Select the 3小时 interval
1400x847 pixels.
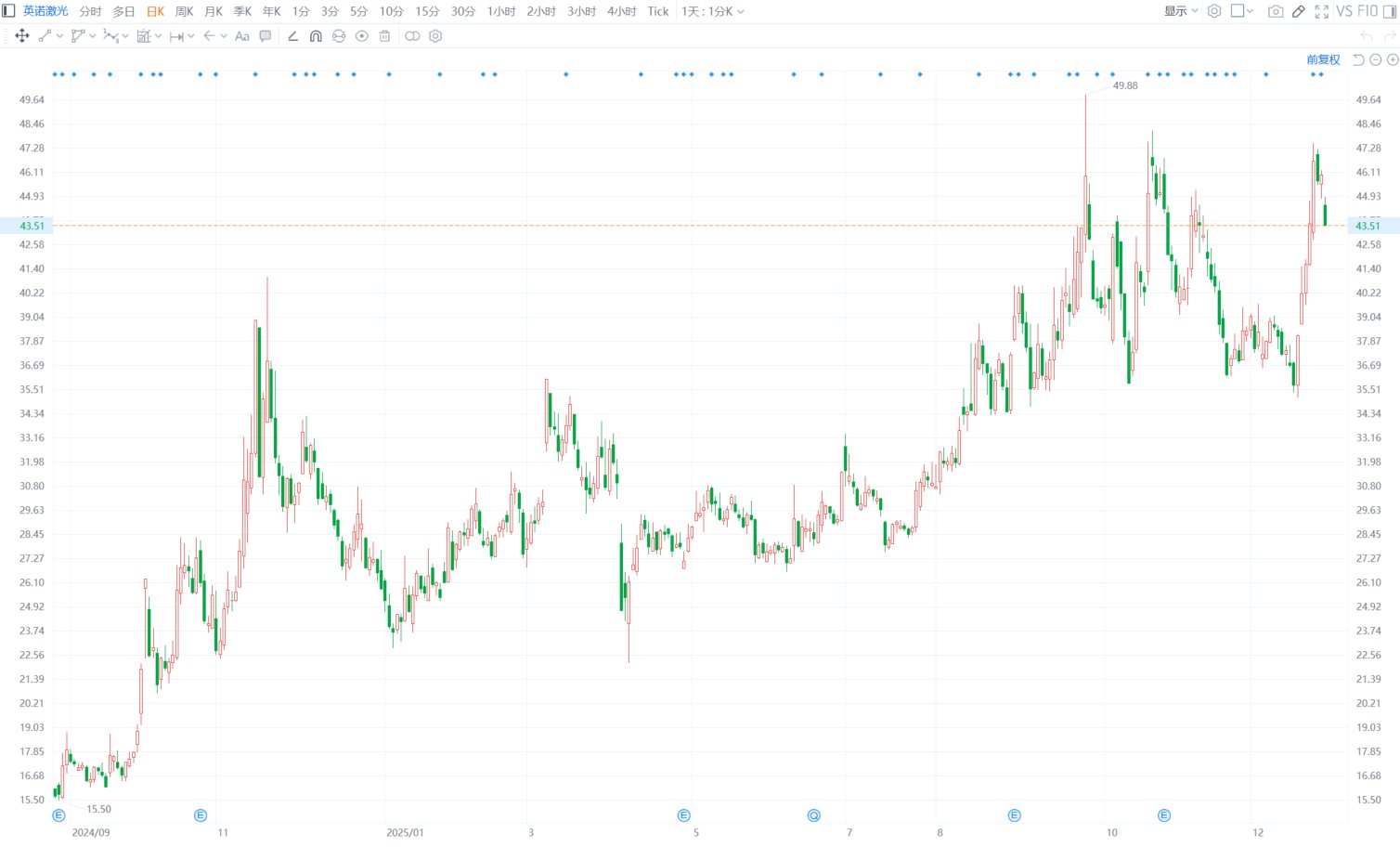pyautogui.click(x=581, y=11)
